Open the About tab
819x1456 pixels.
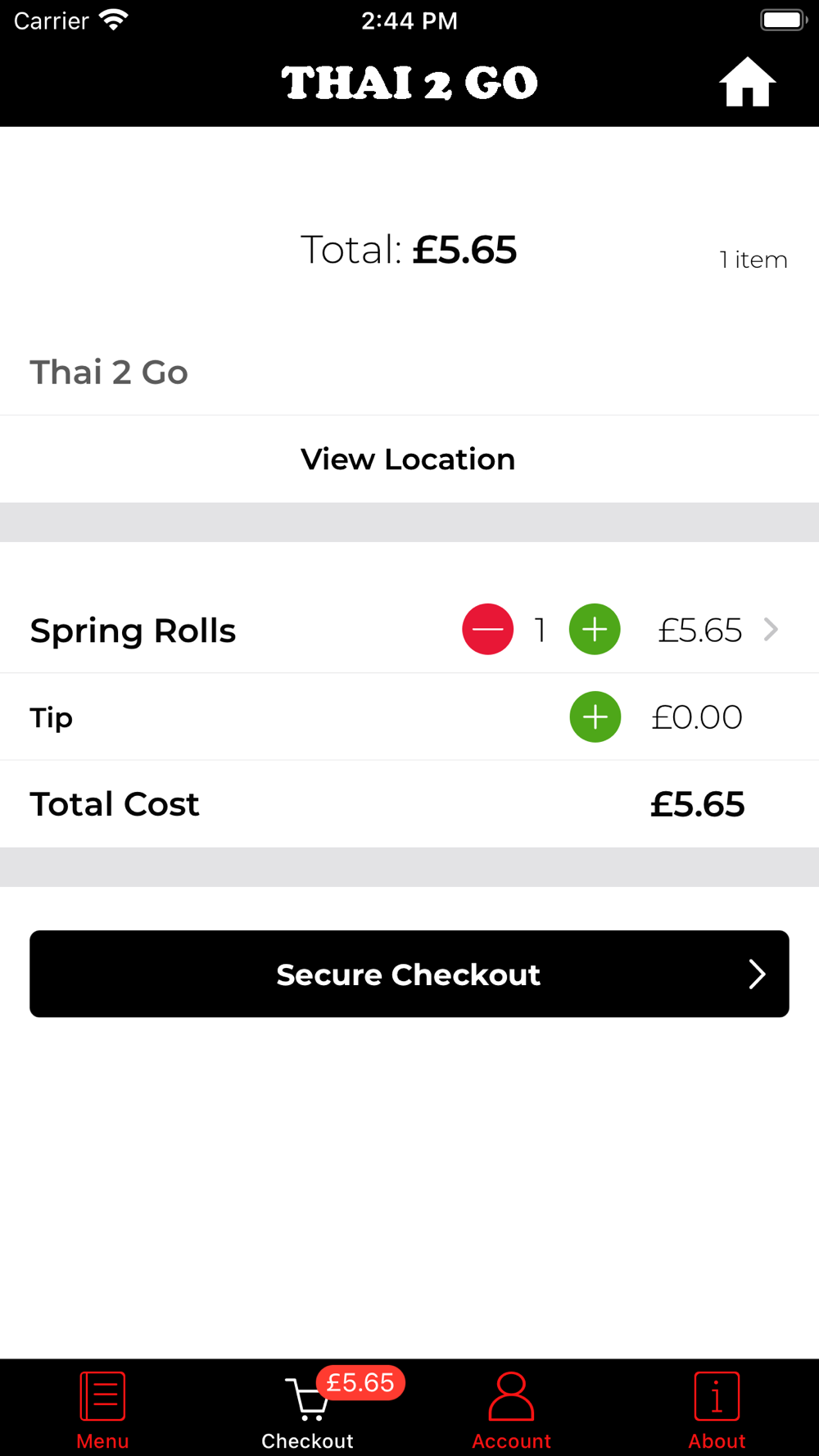(x=717, y=1410)
